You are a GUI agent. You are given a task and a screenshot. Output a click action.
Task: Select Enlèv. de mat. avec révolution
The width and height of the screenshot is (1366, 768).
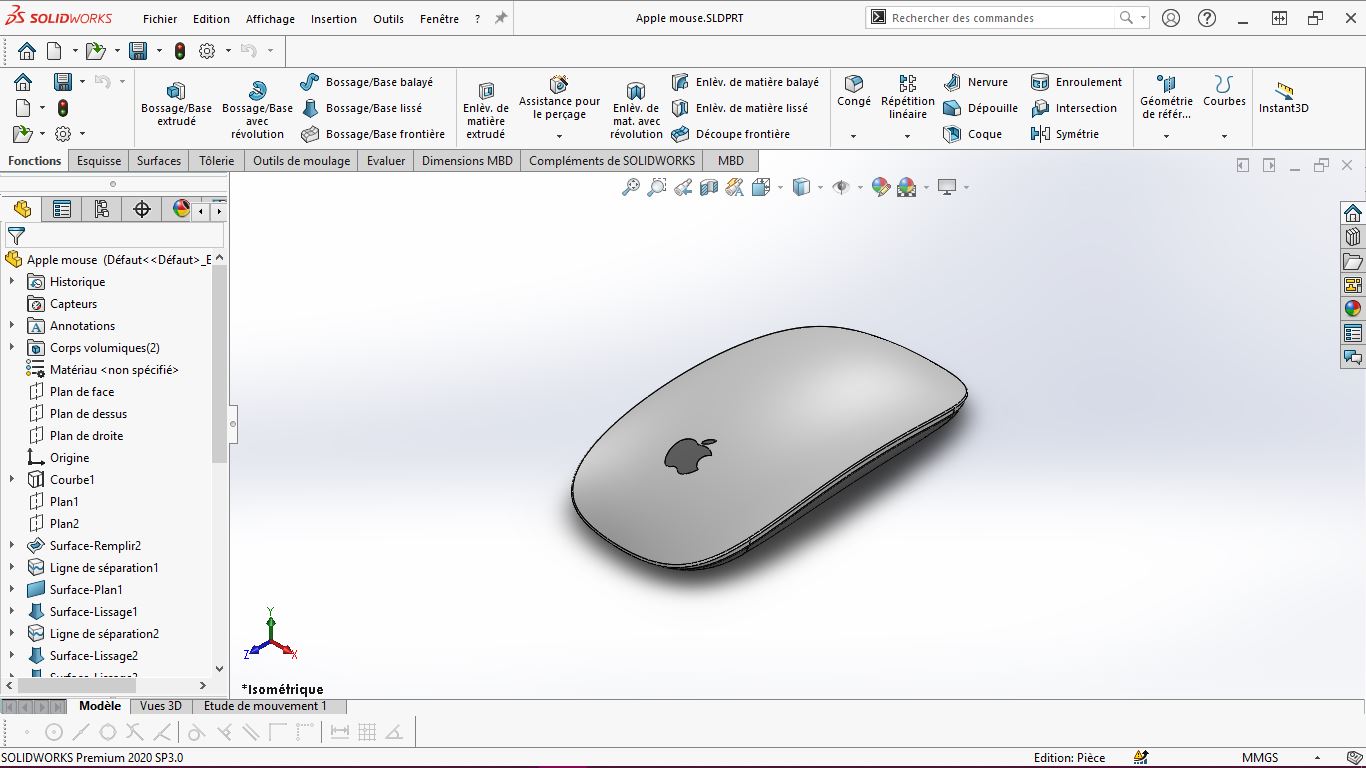click(636, 110)
